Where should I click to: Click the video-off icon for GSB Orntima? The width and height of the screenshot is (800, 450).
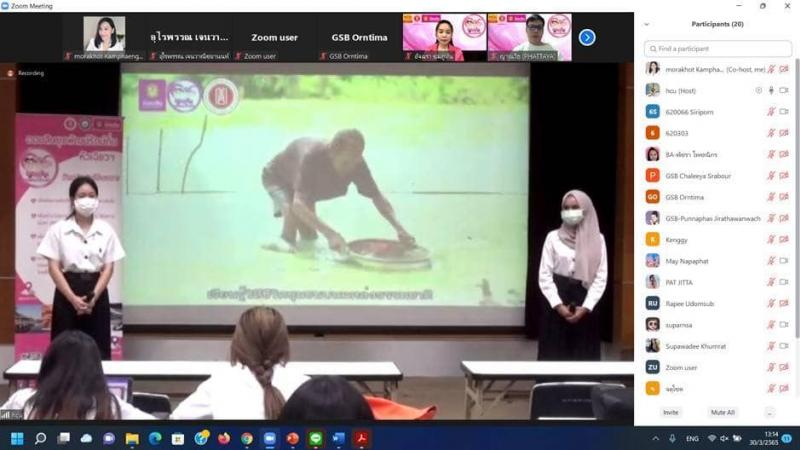point(784,197)
